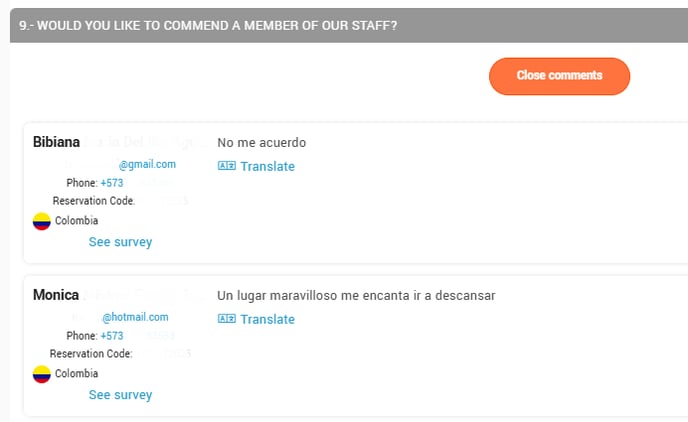Select the name Monica in second card
This screenshot has height=422, width=688.
56,295
